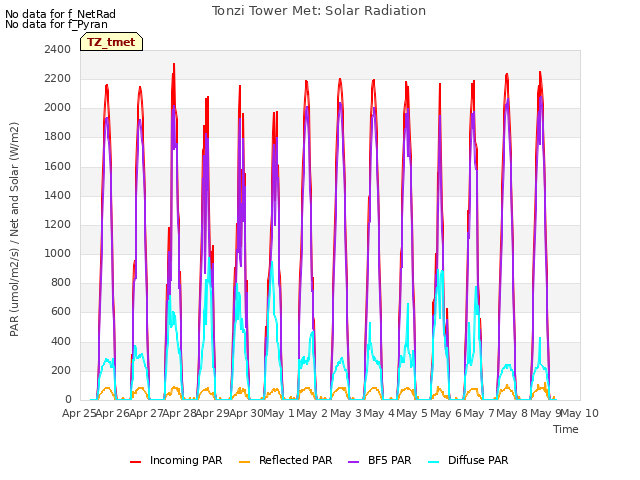The image size is (640, 480).
Task: Click the May 5 x-axis tick label
Action: point(413,413)
